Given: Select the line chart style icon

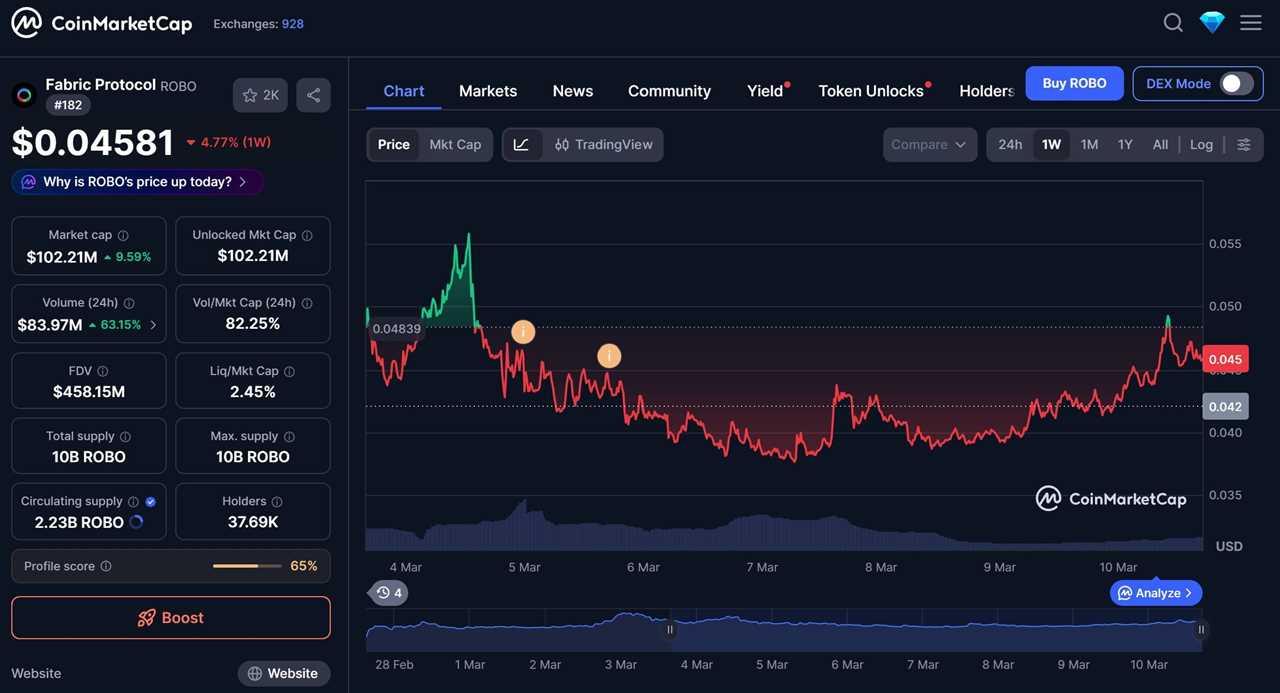Looking at the screenshot, I should 521,144.
